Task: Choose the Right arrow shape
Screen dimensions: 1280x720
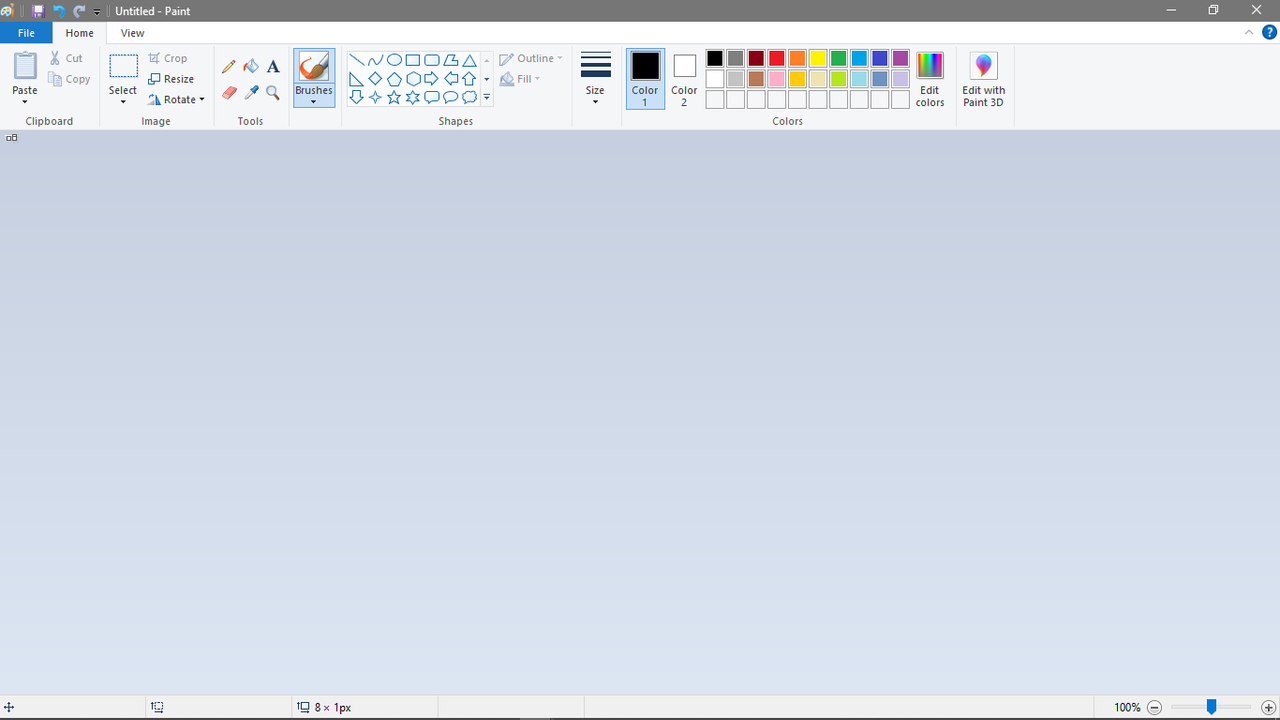Action: (432, 79)
